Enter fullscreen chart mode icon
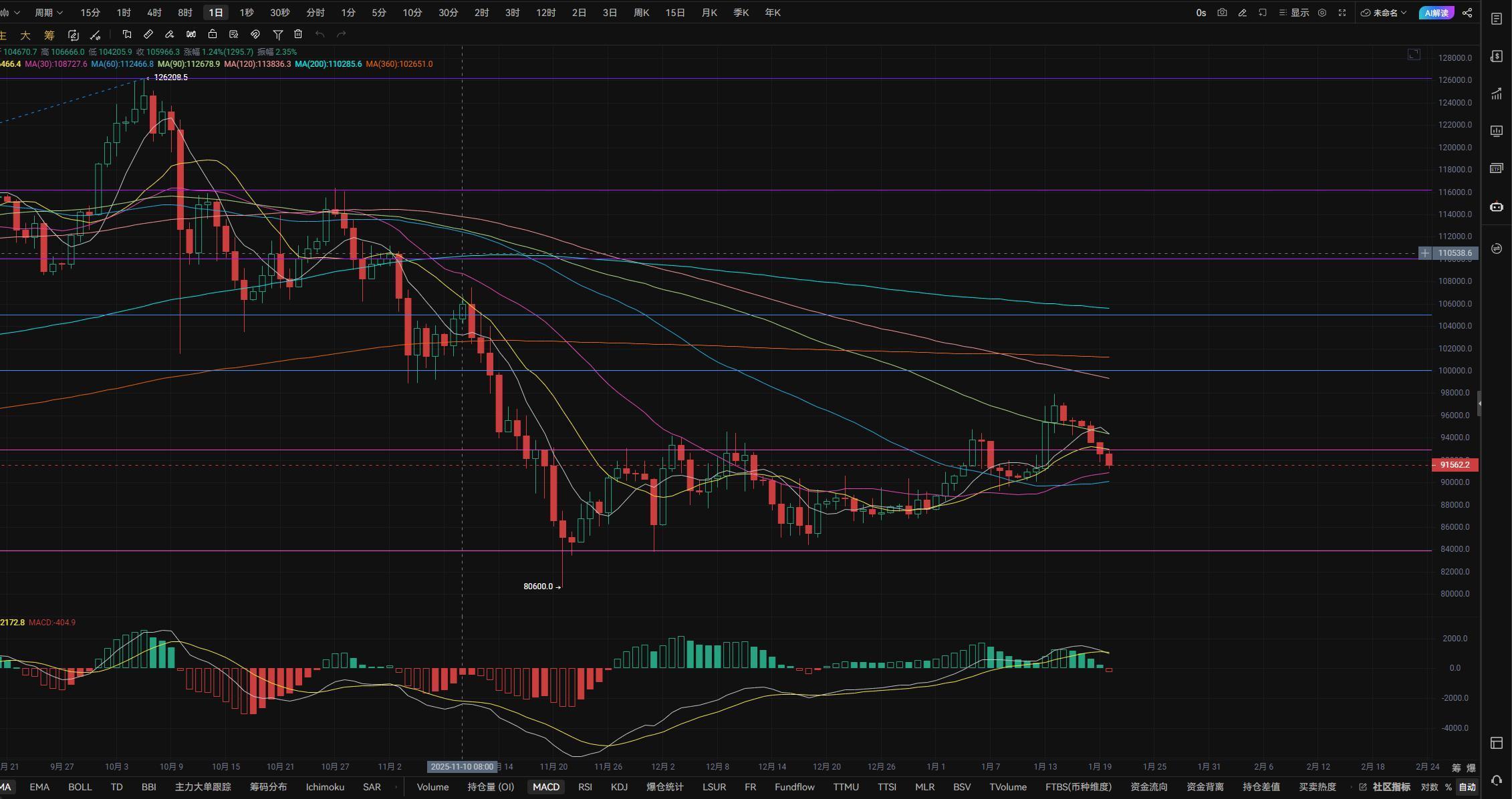 tap(1342, 13)
